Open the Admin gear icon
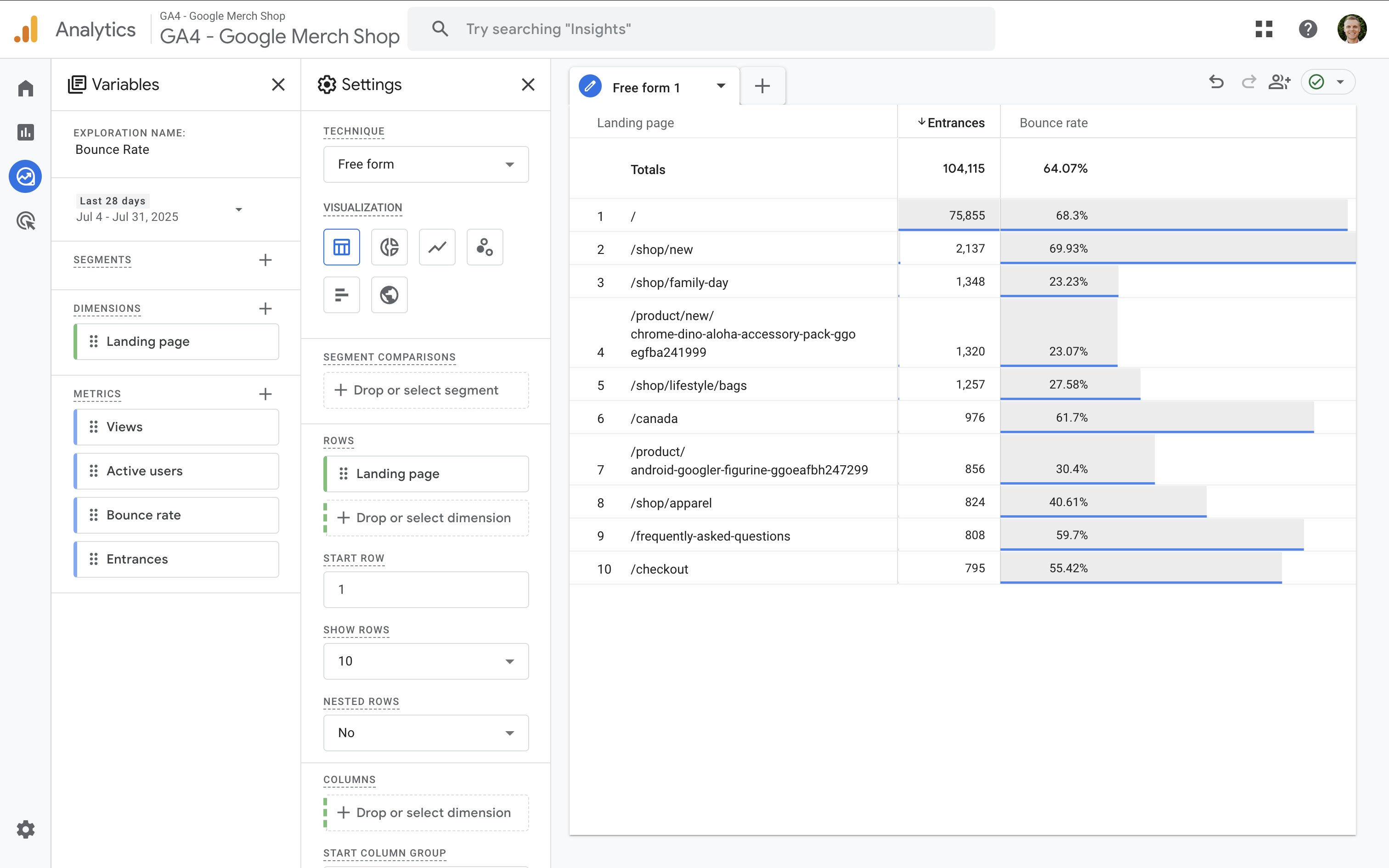Viewport: 1389px width, 868px height. (x=26, y=829)
